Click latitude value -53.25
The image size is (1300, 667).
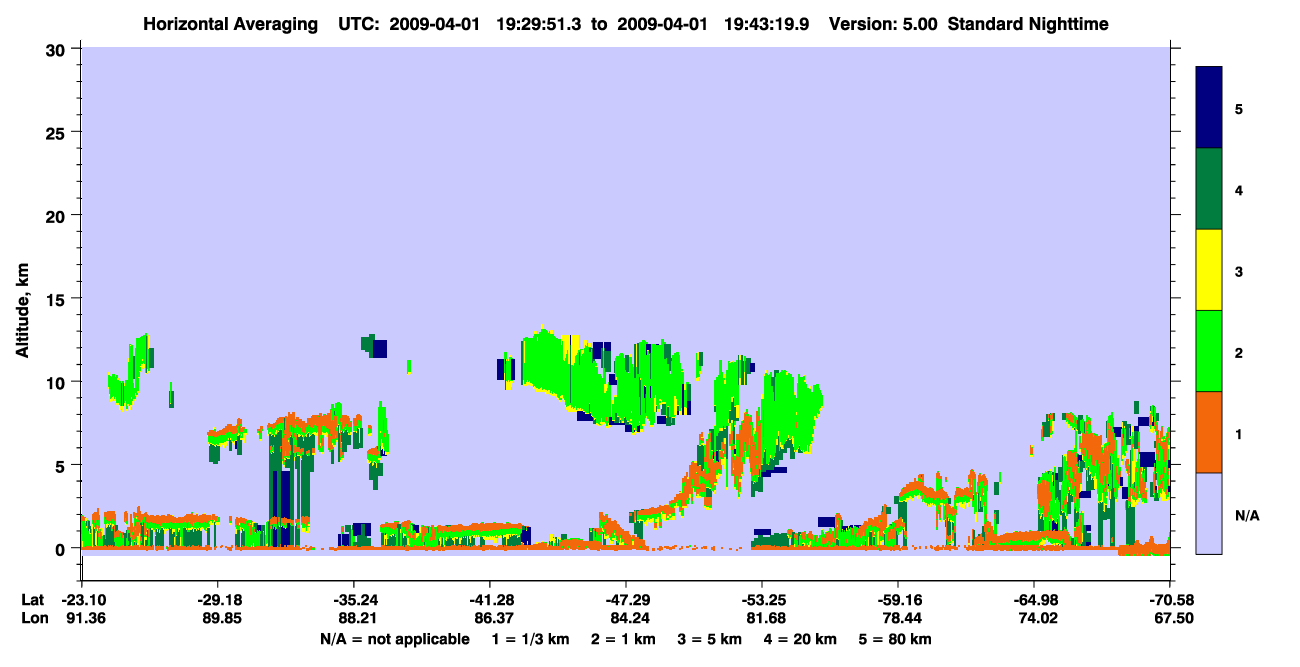(x=761, y=600)
